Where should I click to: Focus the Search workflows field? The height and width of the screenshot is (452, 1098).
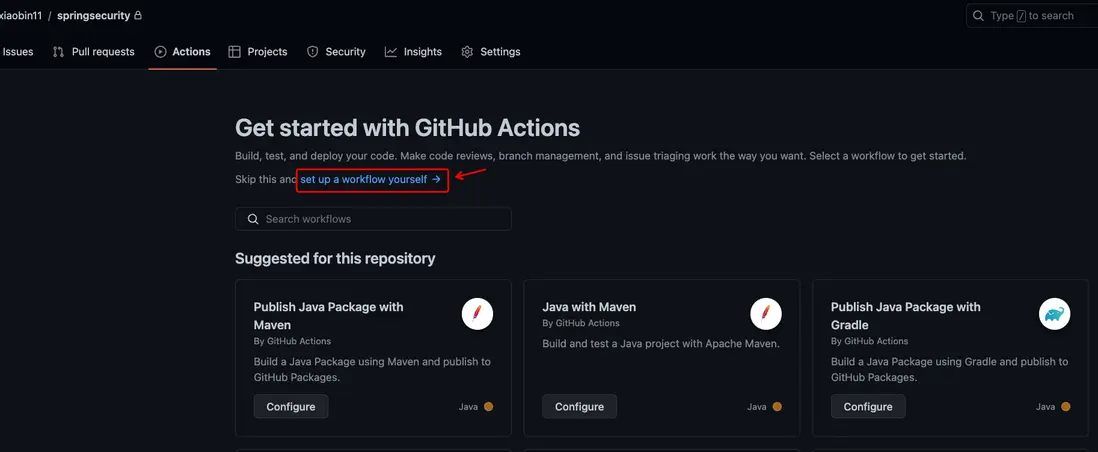click(x=380, y=219)
